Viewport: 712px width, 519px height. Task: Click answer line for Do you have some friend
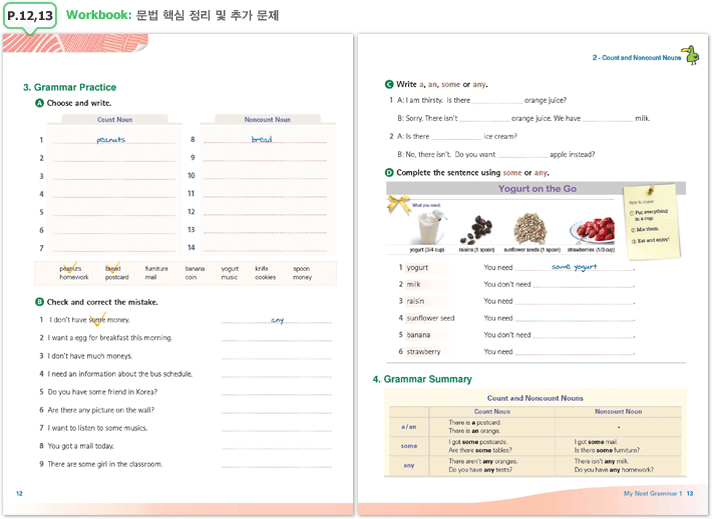pyautogui.click(x=277, y=392)
